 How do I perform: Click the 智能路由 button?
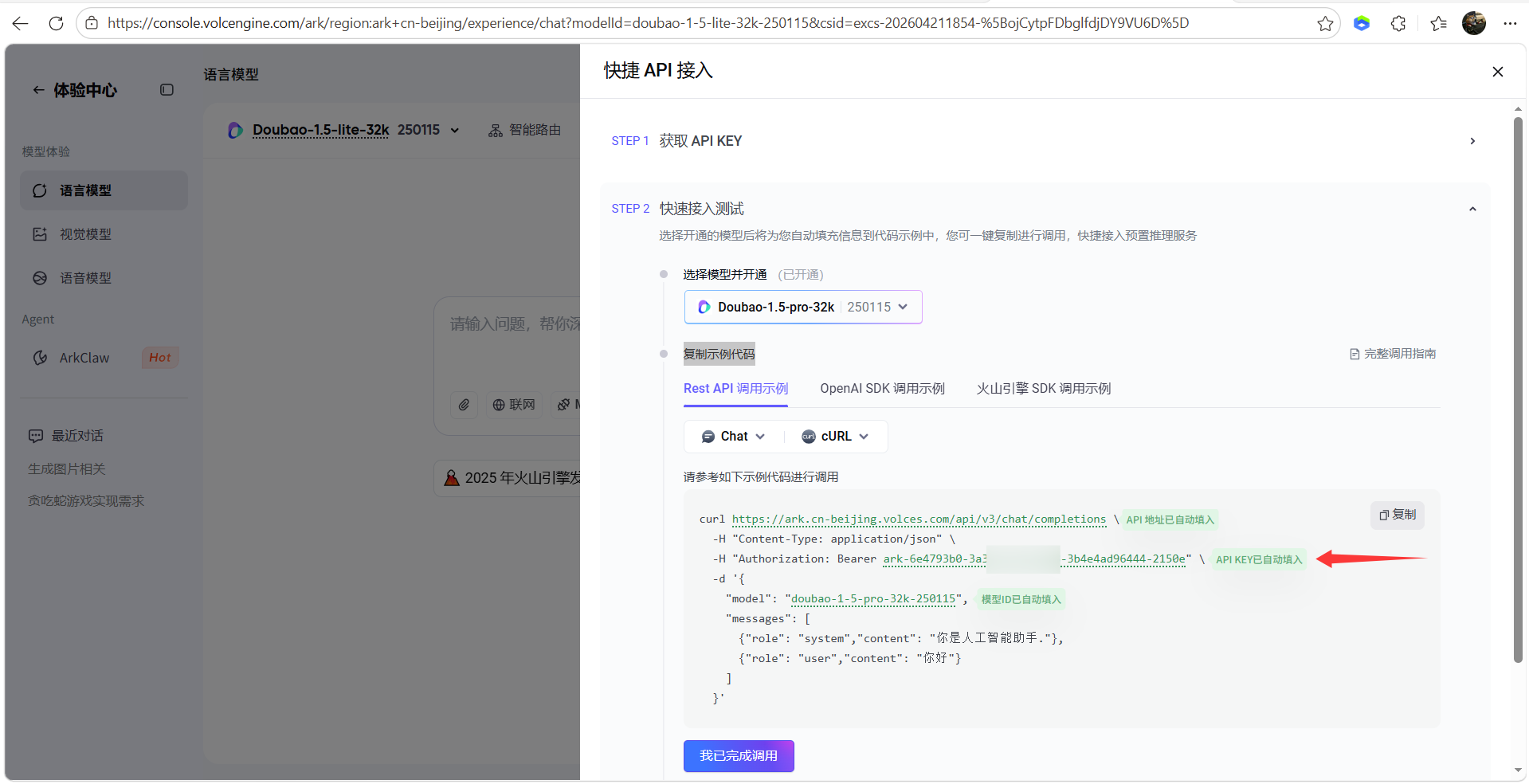tap(525, 130)
